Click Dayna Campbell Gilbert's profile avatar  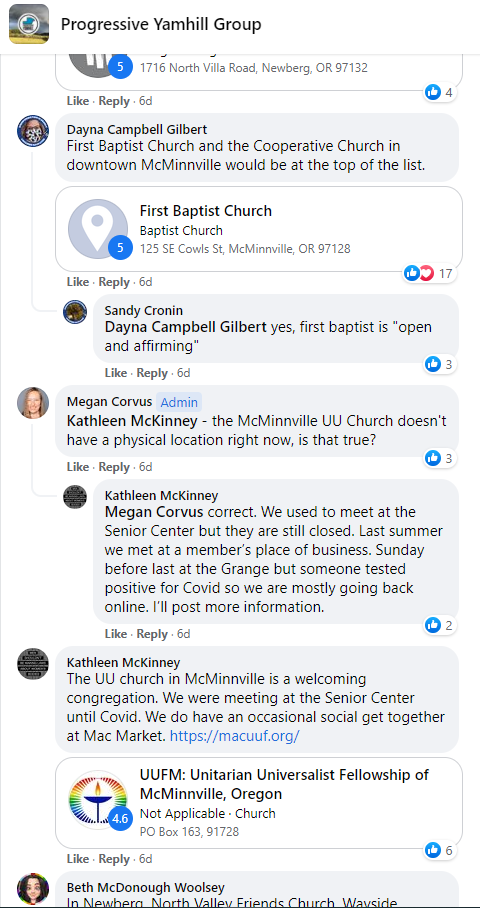point(33,130)
